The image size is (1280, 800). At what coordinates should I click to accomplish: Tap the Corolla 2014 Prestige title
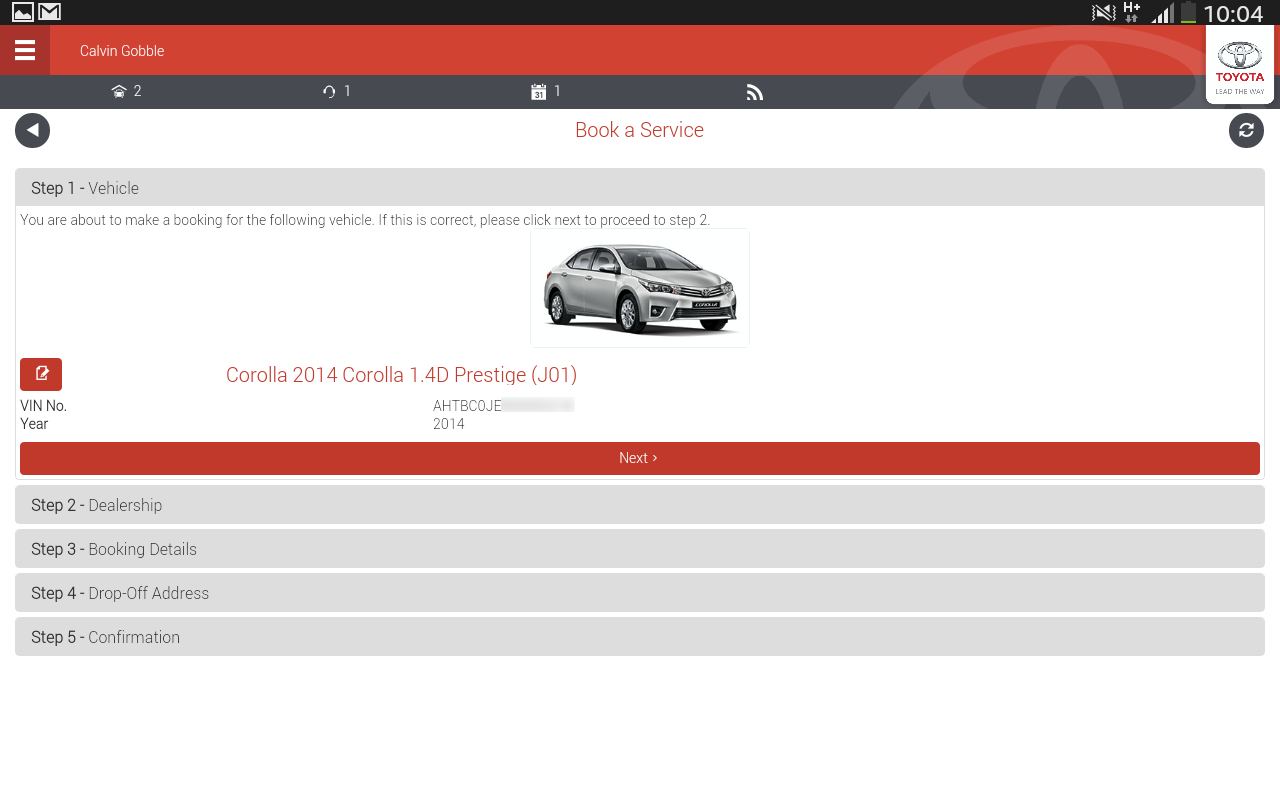tap(401, 375)
